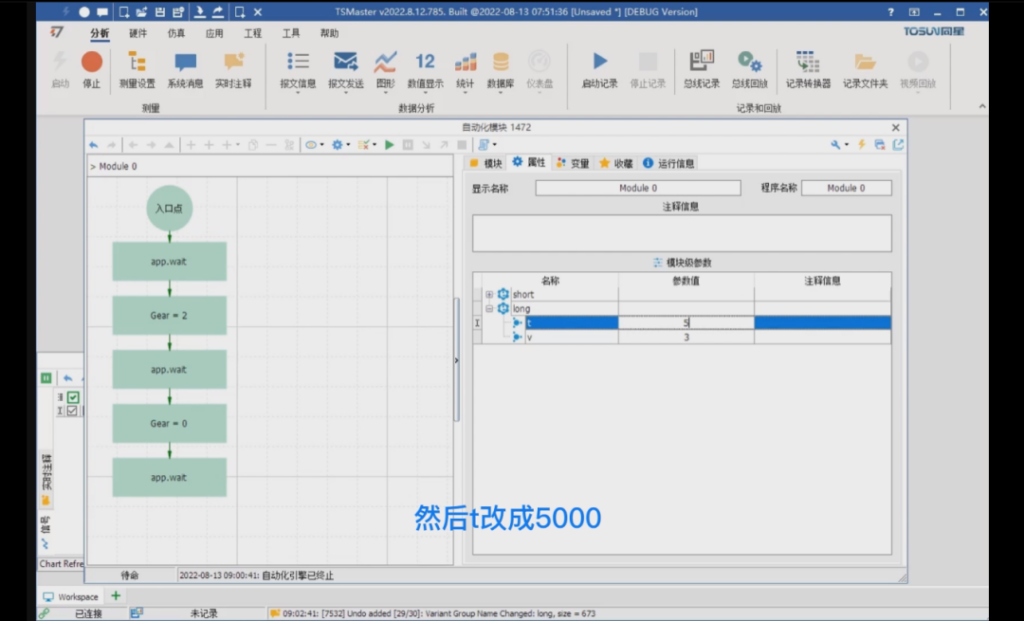Image resolution: width=1024 pixels, height=621 pixels.
Task: Open 总线回放 bus replay
Action: (x=749, y=63)
